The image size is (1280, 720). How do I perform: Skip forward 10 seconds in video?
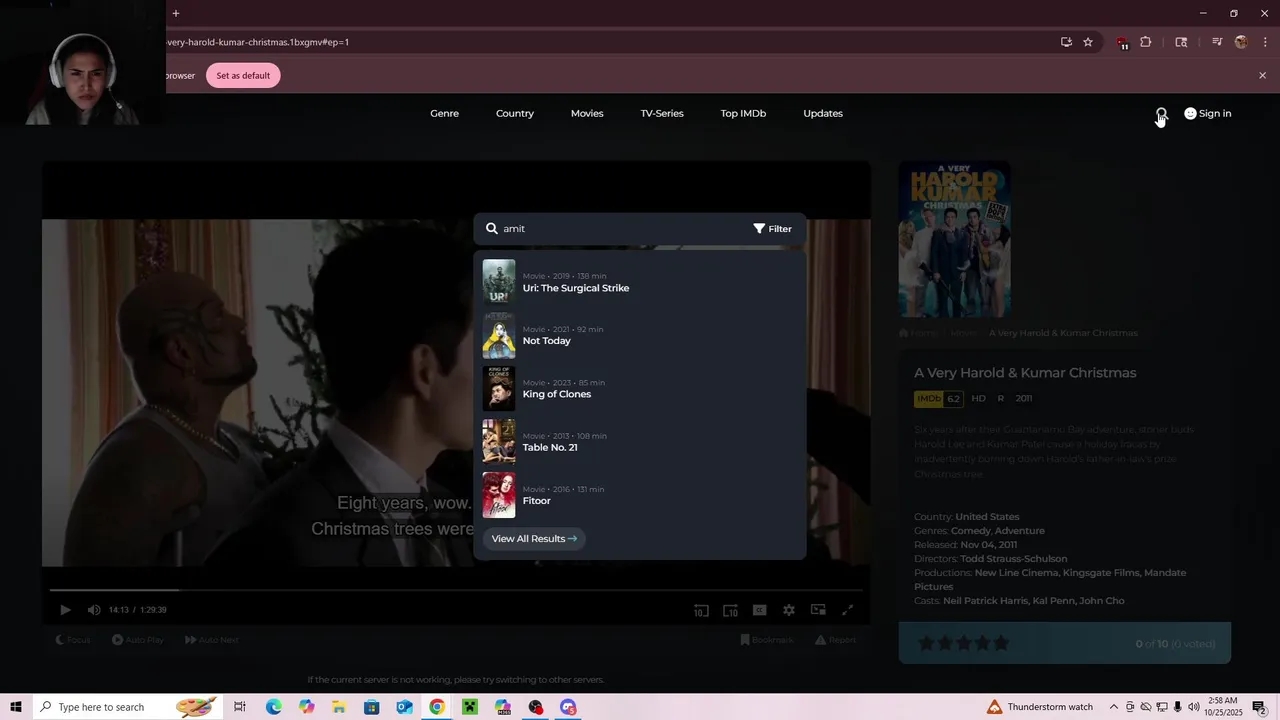coord(730,610)
